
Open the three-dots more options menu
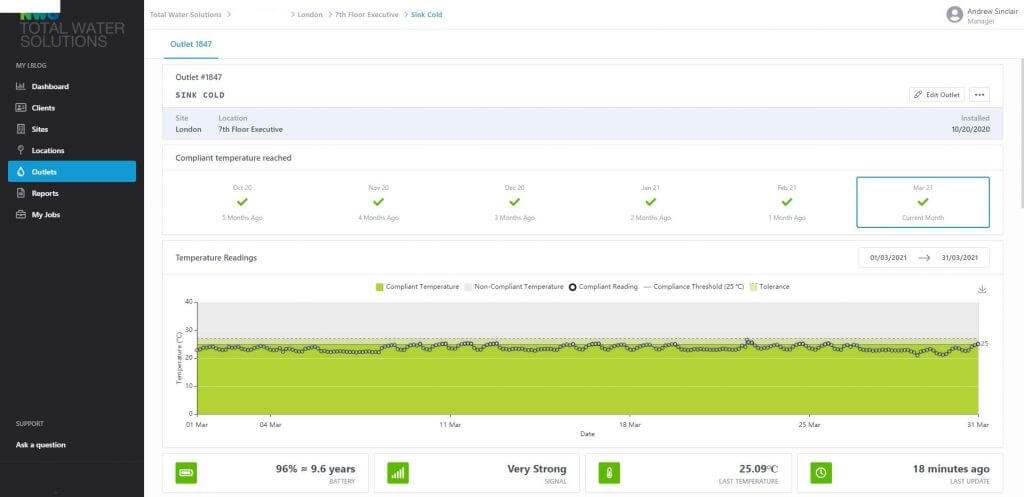(x=979, y=95)
